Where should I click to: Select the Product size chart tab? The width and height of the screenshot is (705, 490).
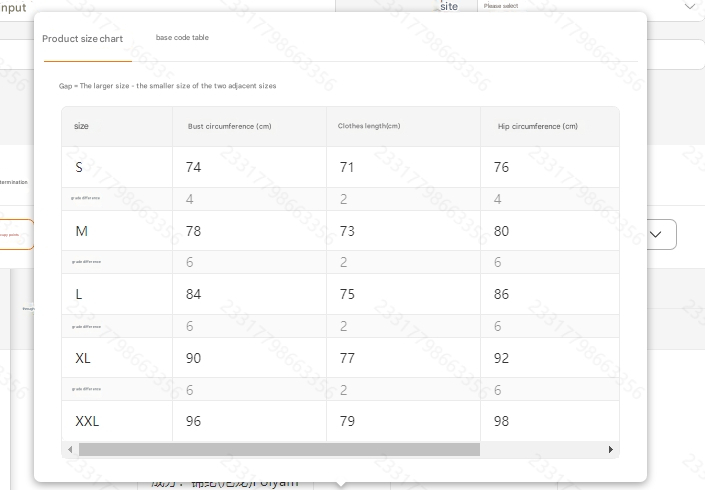coord(83,39)
